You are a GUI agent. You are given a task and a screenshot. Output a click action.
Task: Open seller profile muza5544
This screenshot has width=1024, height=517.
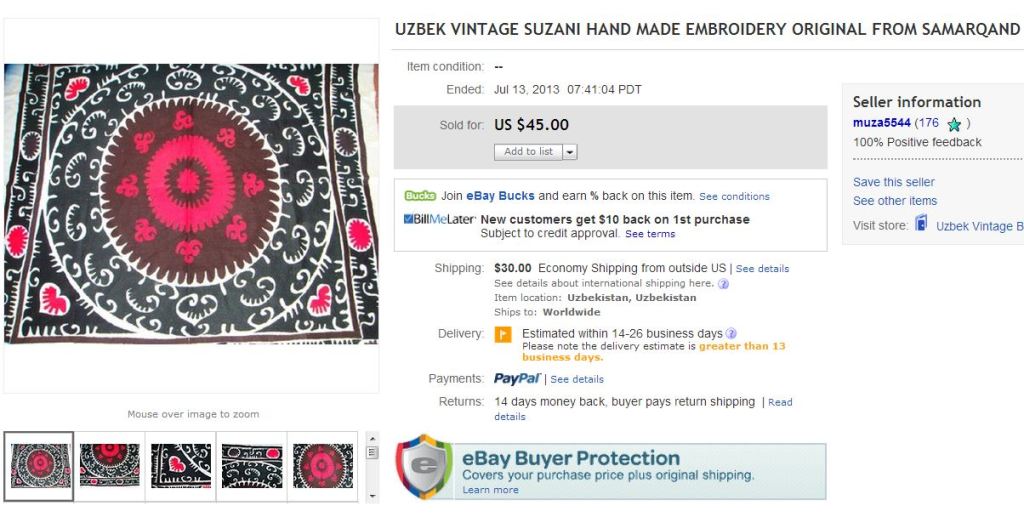point(881,123)
